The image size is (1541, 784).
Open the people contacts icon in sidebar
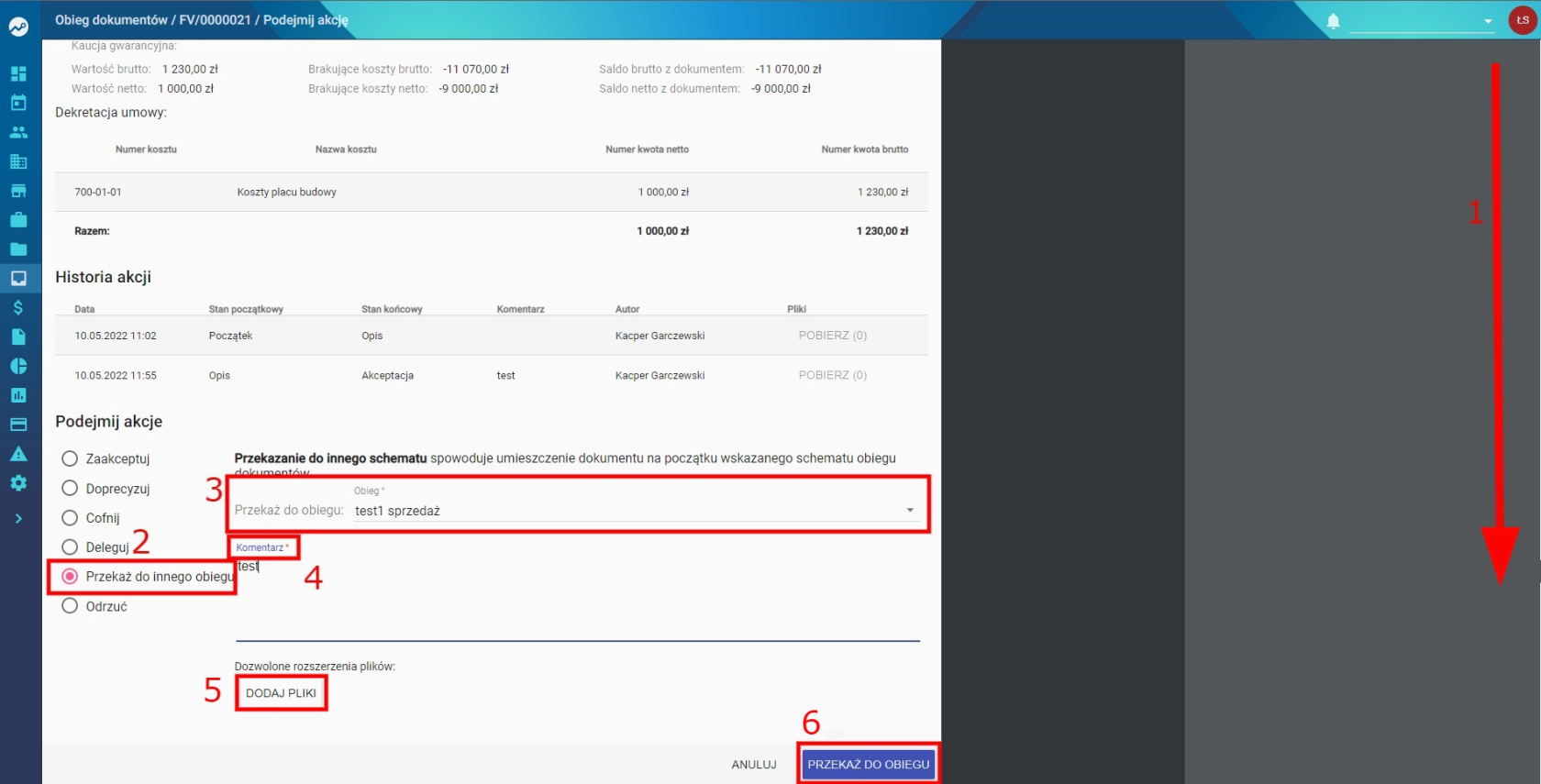pos(18,132)
